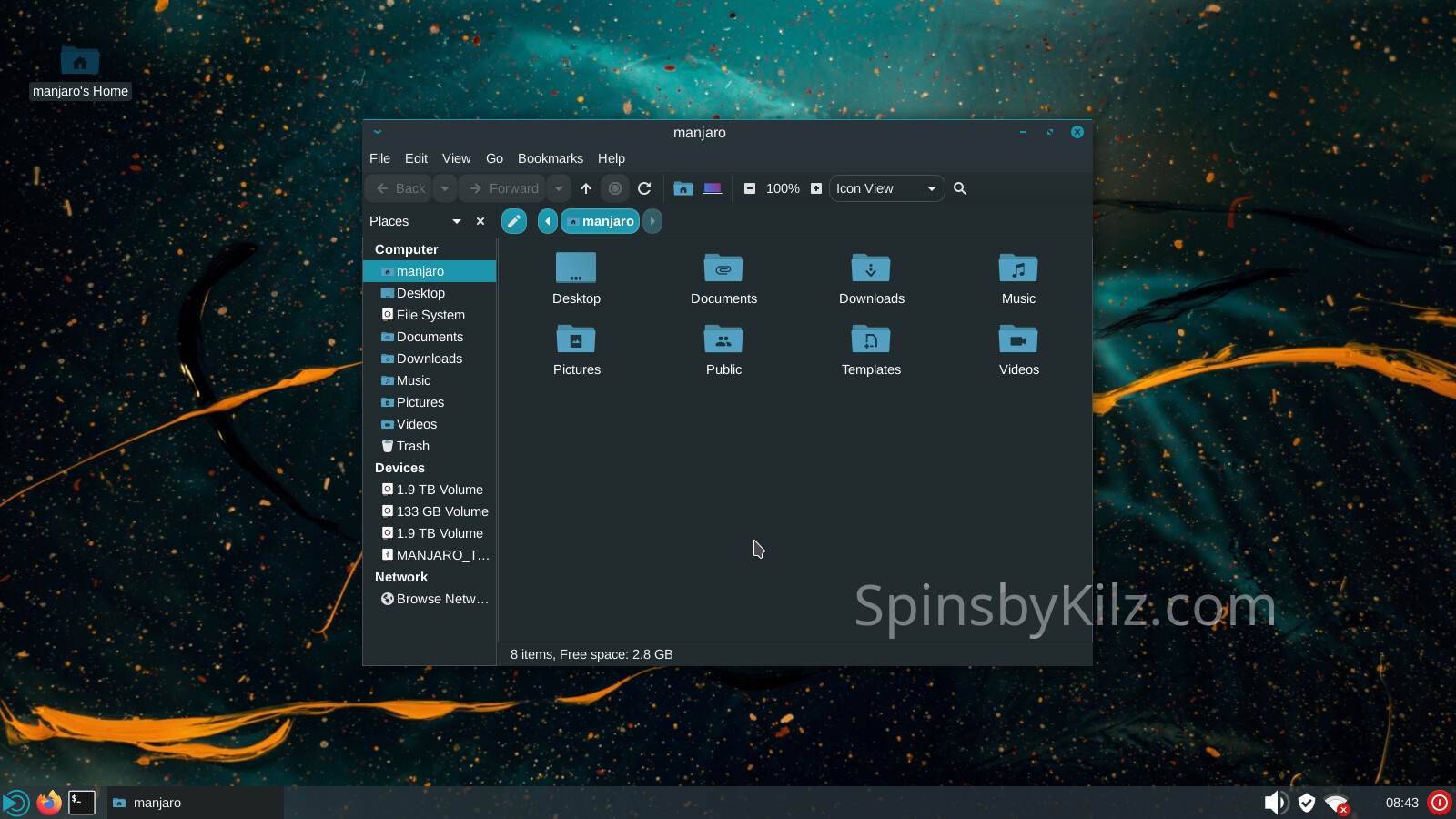Select the Downloads folder icon
The height and width of the screenshot is (819, 1456).
871,269
